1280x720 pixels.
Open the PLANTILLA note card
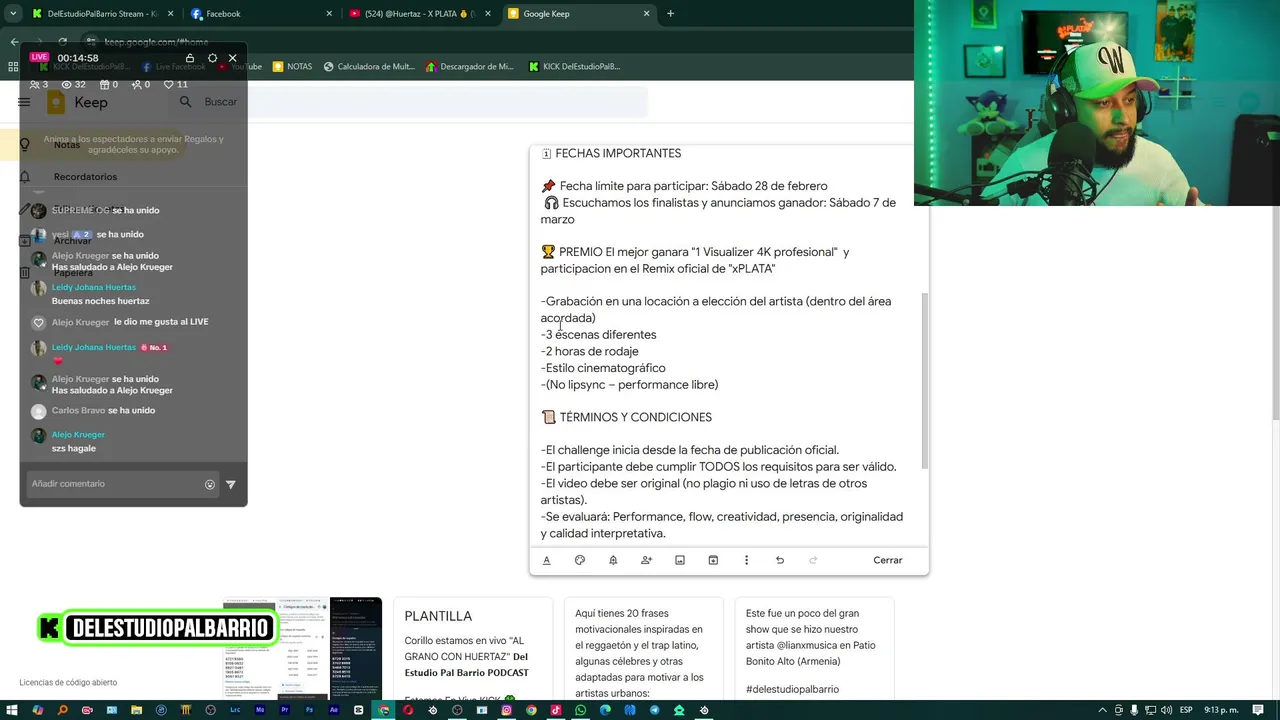(473, 648)
